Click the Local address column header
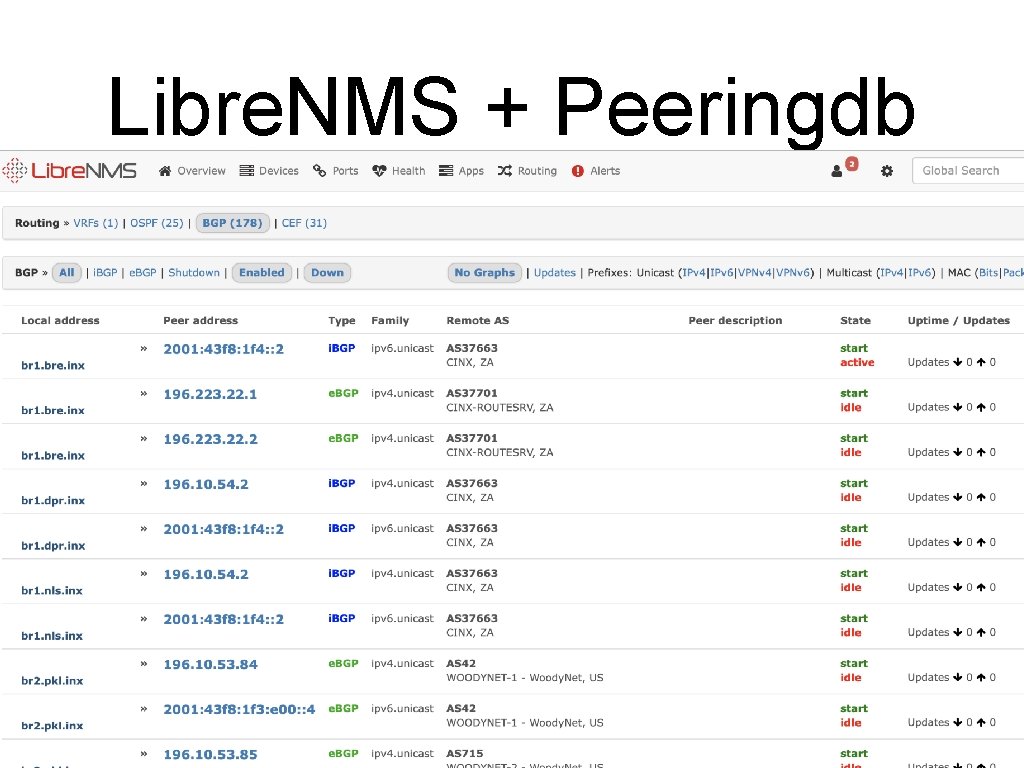The height and width of the screenshot is (768, 1024). point(60,321)
